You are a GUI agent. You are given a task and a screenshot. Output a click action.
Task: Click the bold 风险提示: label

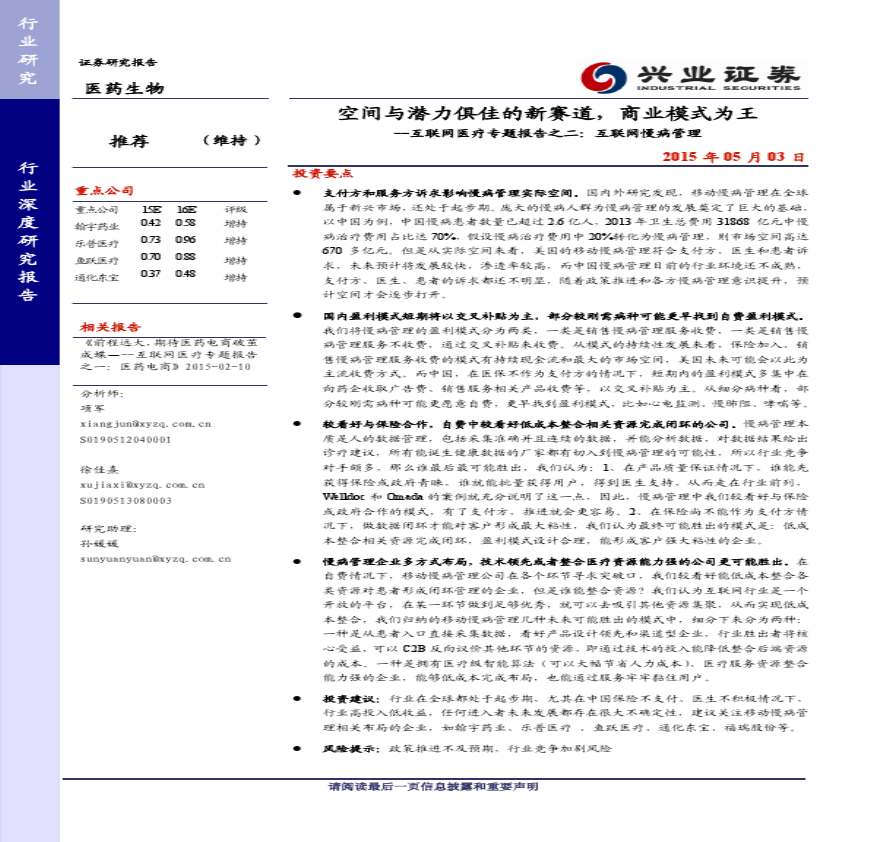351,749
